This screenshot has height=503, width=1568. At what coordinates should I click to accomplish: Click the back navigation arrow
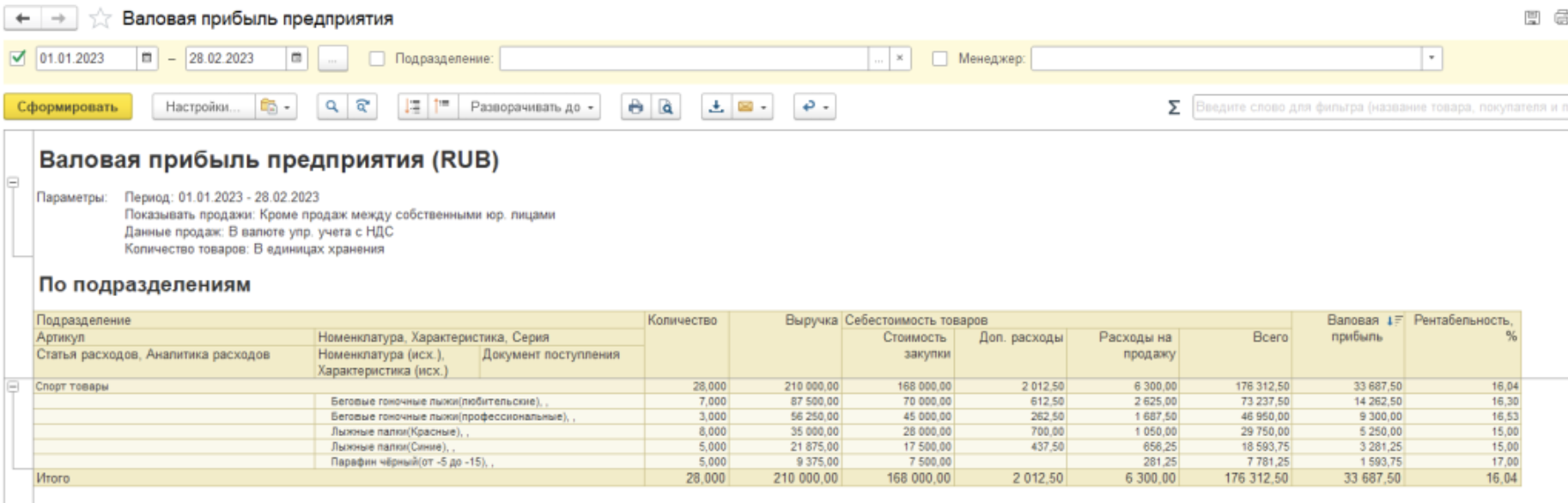(x=23, y=18)
